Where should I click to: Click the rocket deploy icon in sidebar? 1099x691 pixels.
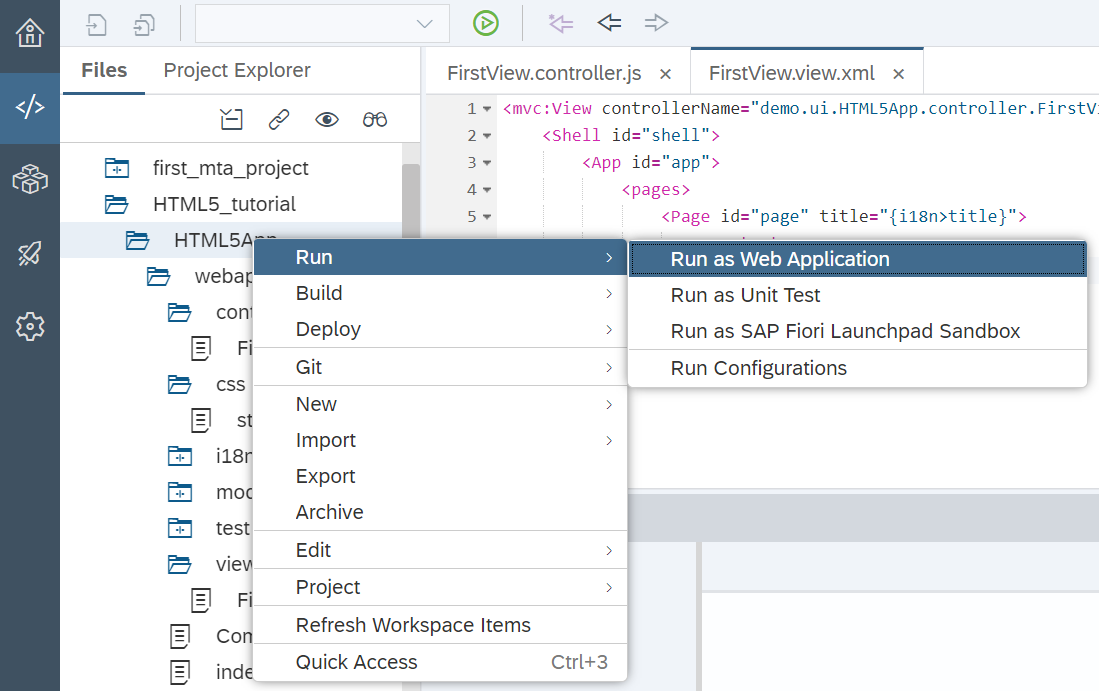29,252
